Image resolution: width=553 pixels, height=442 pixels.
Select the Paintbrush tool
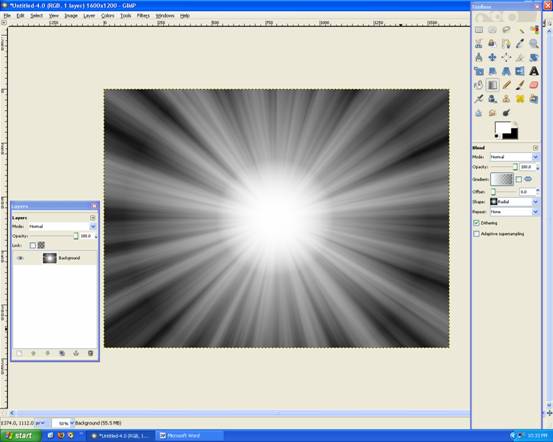click(520, 85)
